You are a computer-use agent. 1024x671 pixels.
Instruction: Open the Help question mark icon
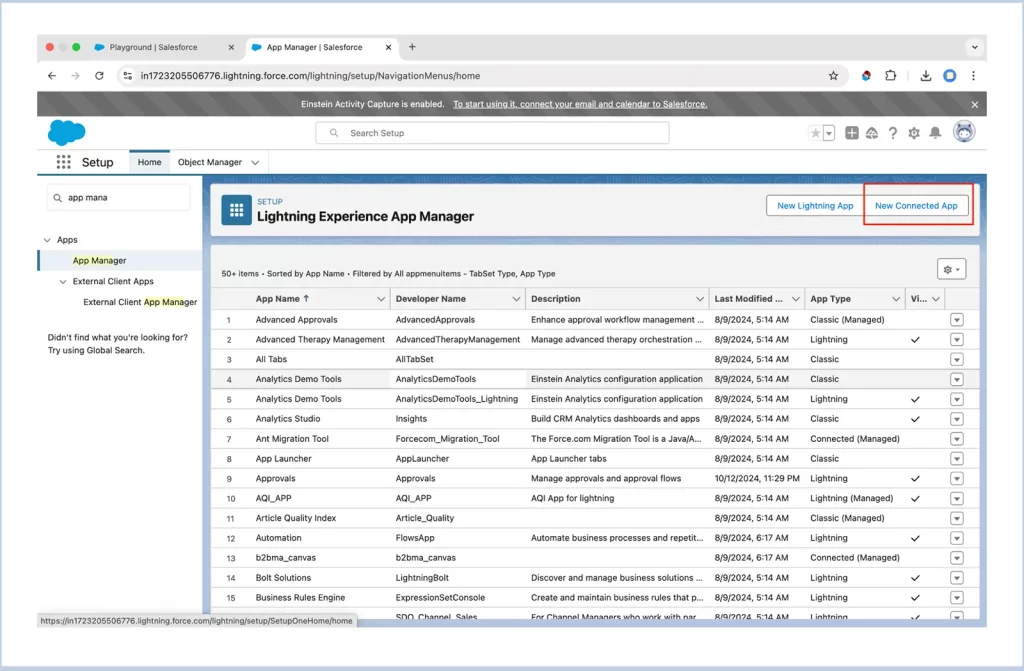click(x=893, y=133)
